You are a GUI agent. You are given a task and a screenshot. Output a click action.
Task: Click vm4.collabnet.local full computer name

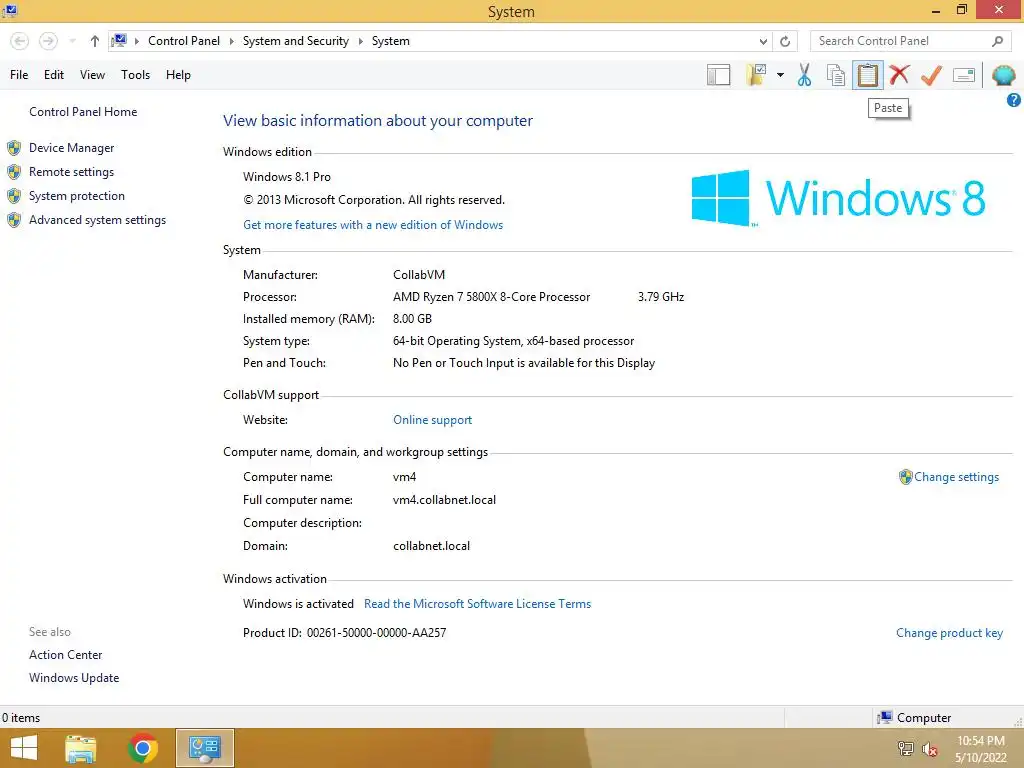(x=444, y=500)
